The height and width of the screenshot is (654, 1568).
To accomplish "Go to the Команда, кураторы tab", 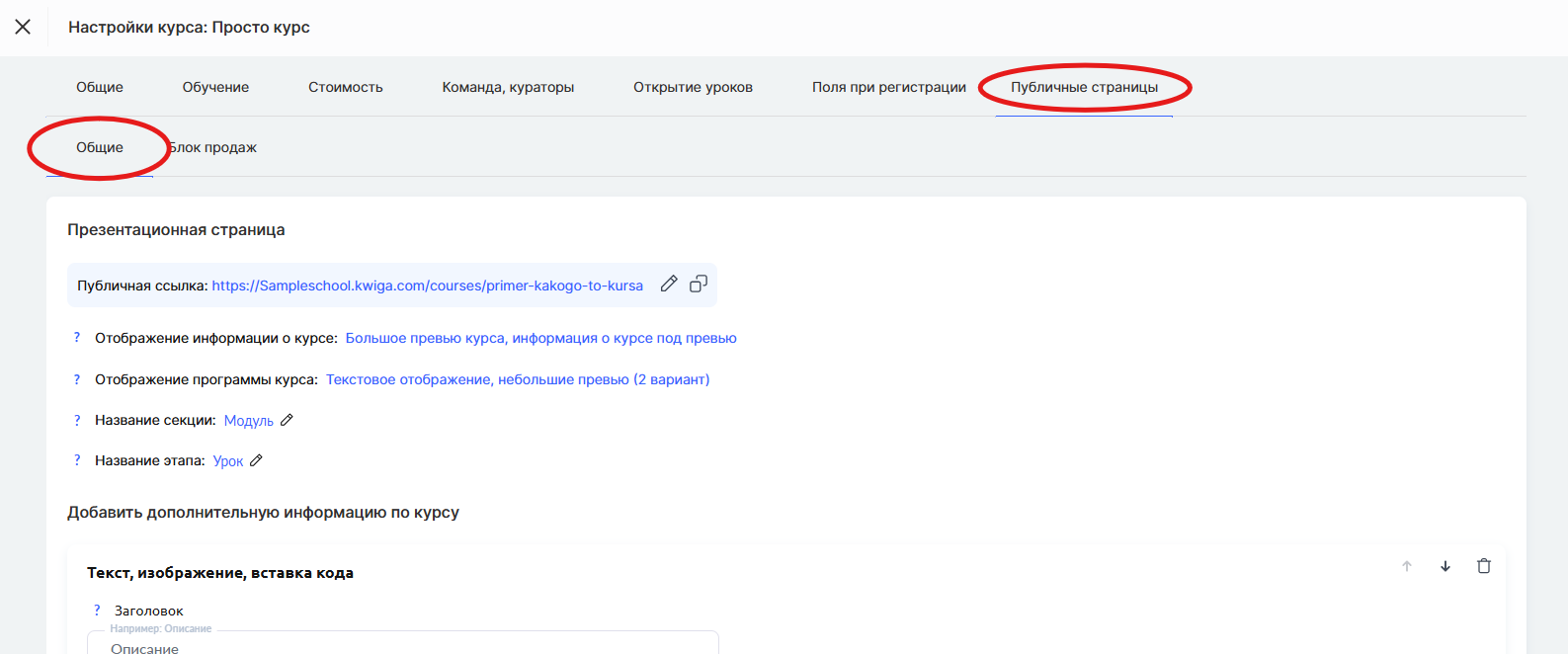I will coord(508,87).
